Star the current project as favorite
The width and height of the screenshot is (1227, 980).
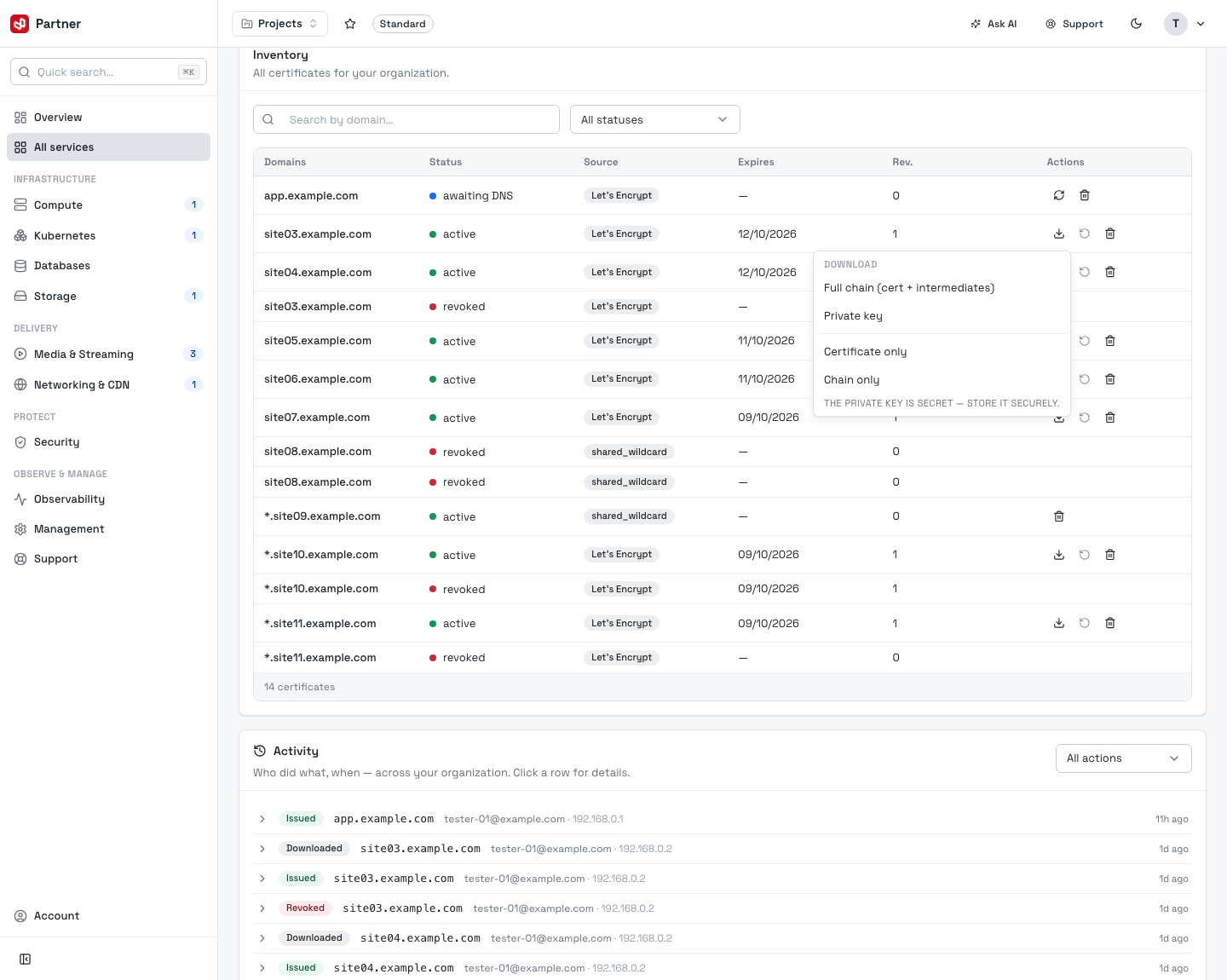coord(350,24)
